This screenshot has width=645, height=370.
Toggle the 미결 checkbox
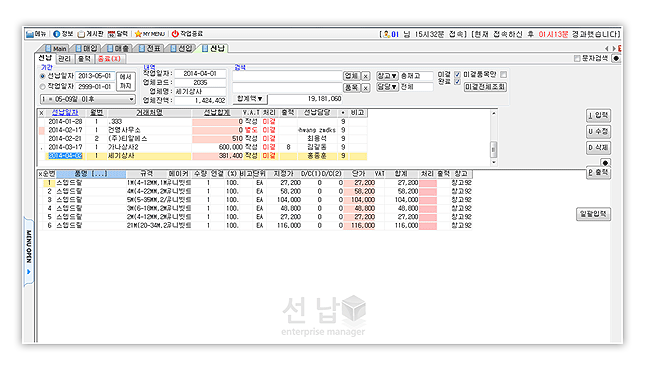click(x=457, y=74)
